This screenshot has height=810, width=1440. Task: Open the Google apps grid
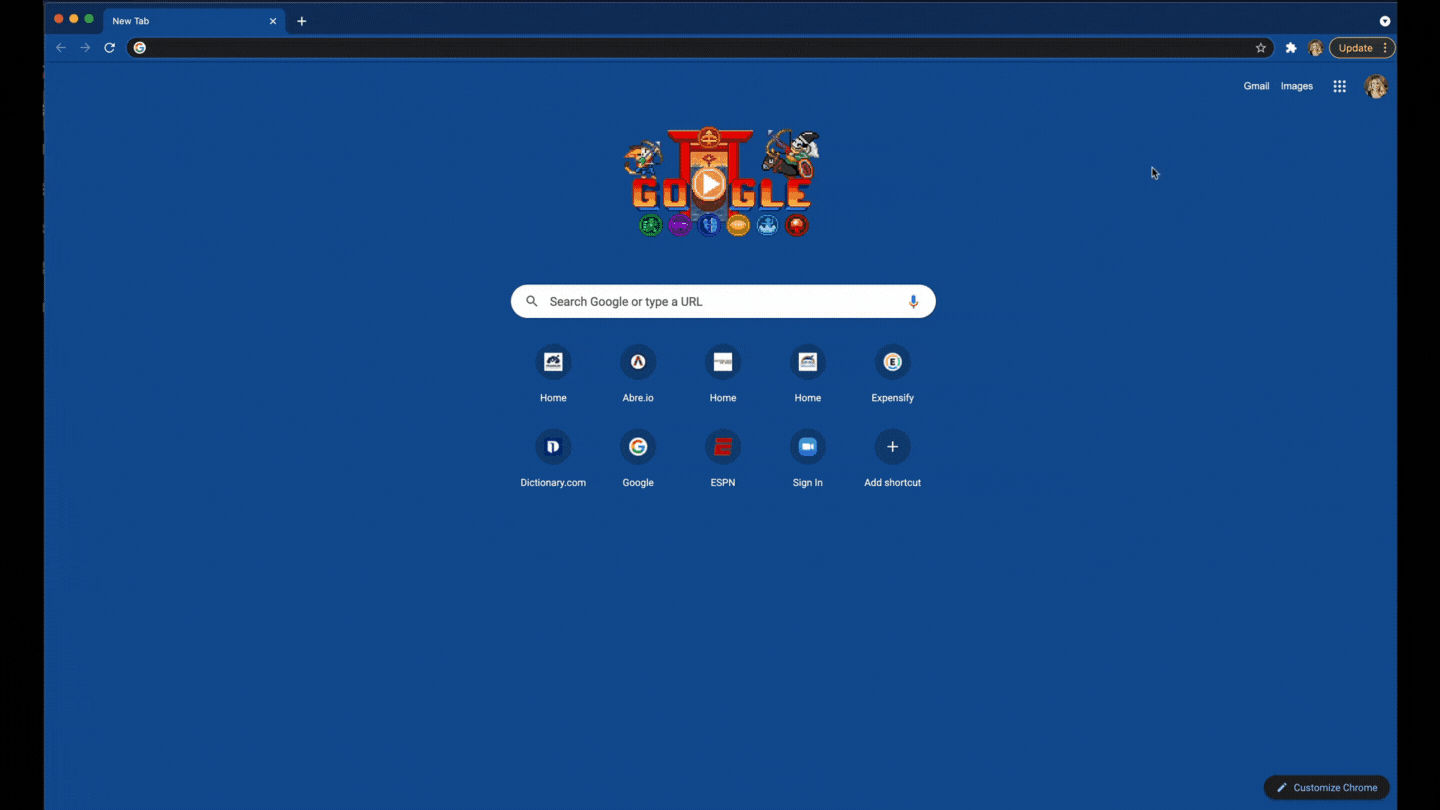coord(1340,86)
